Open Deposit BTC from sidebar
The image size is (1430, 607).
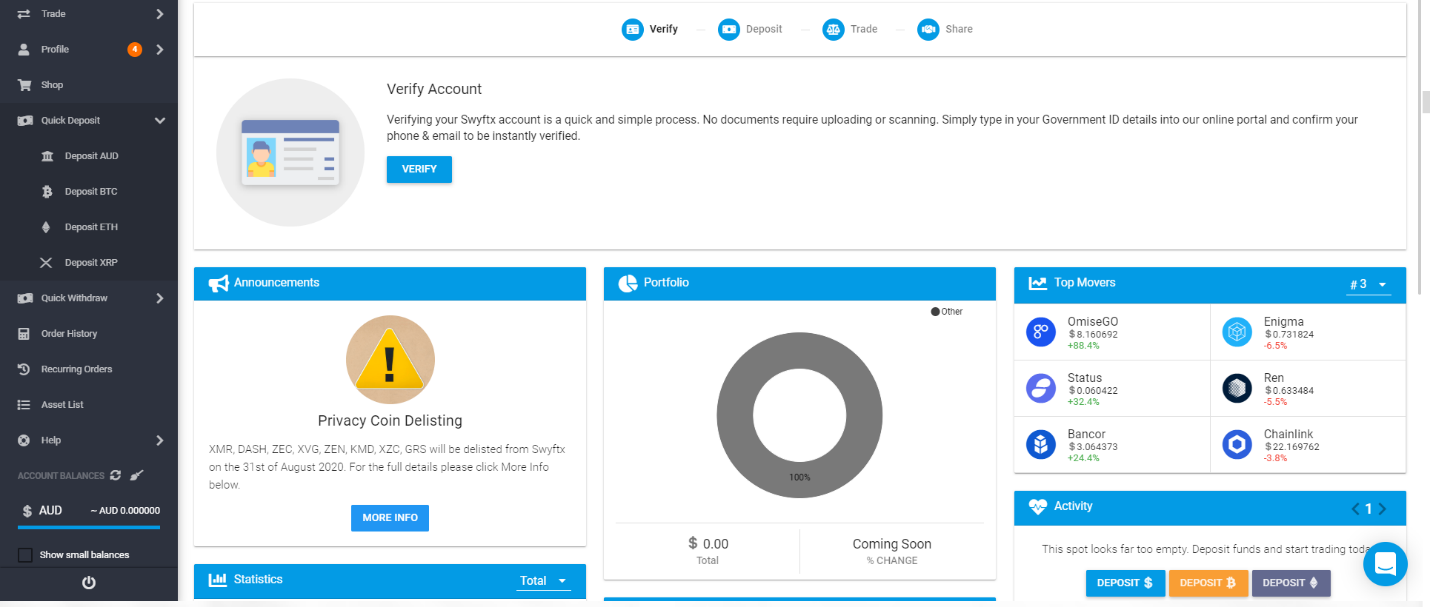click(91, 191)
